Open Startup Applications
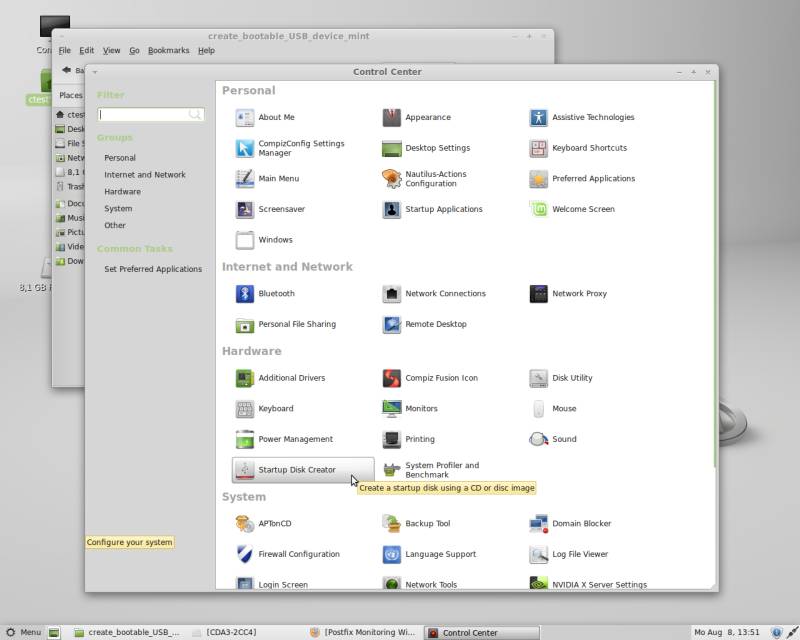 (x=433, y=209)
